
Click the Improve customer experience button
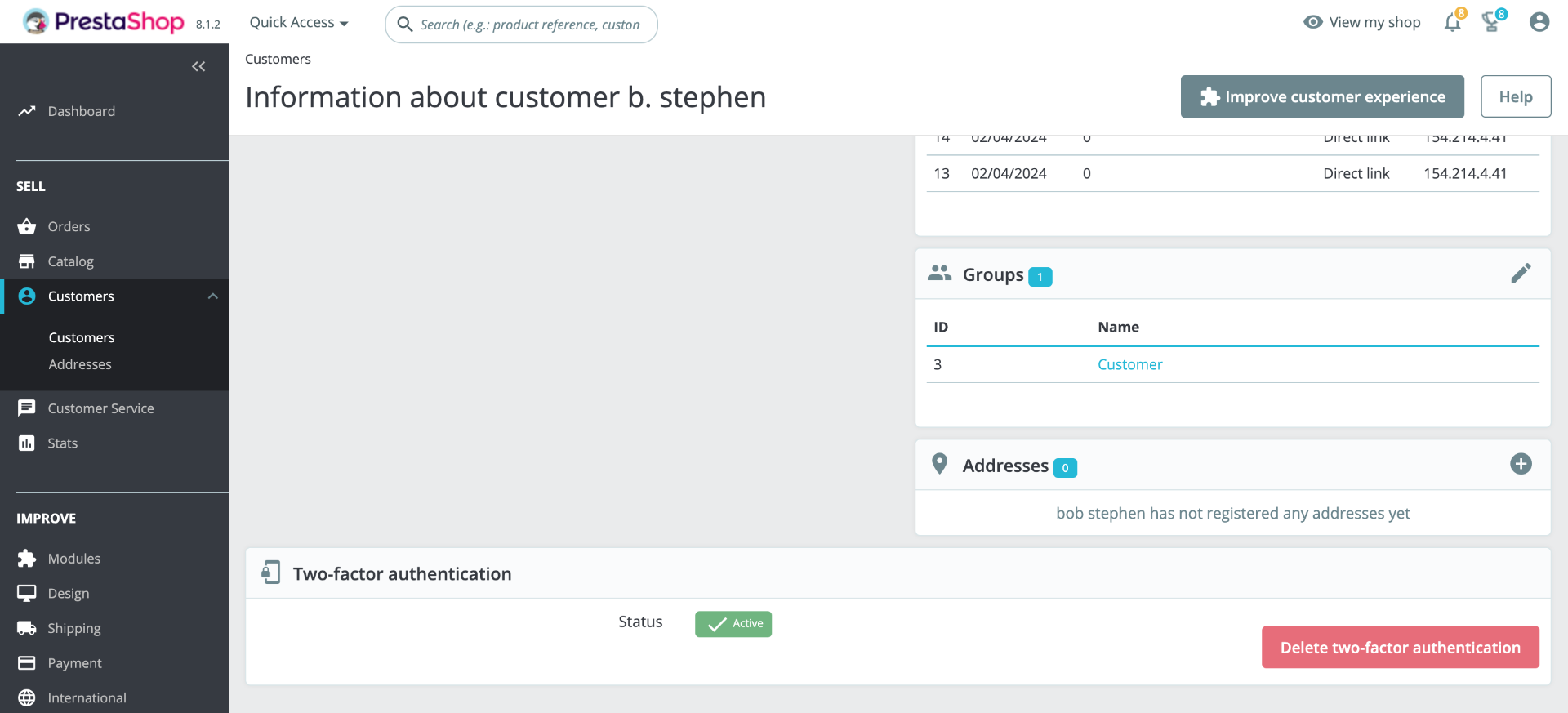click(x=1322, y=97)
